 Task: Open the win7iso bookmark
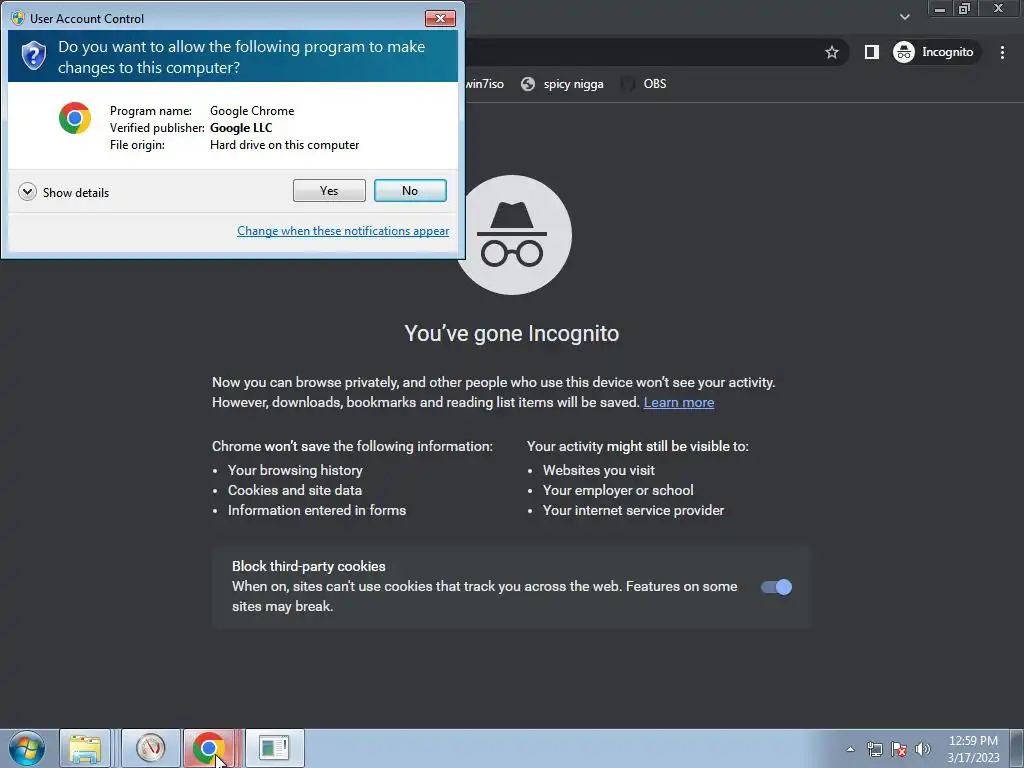[485, 84]
